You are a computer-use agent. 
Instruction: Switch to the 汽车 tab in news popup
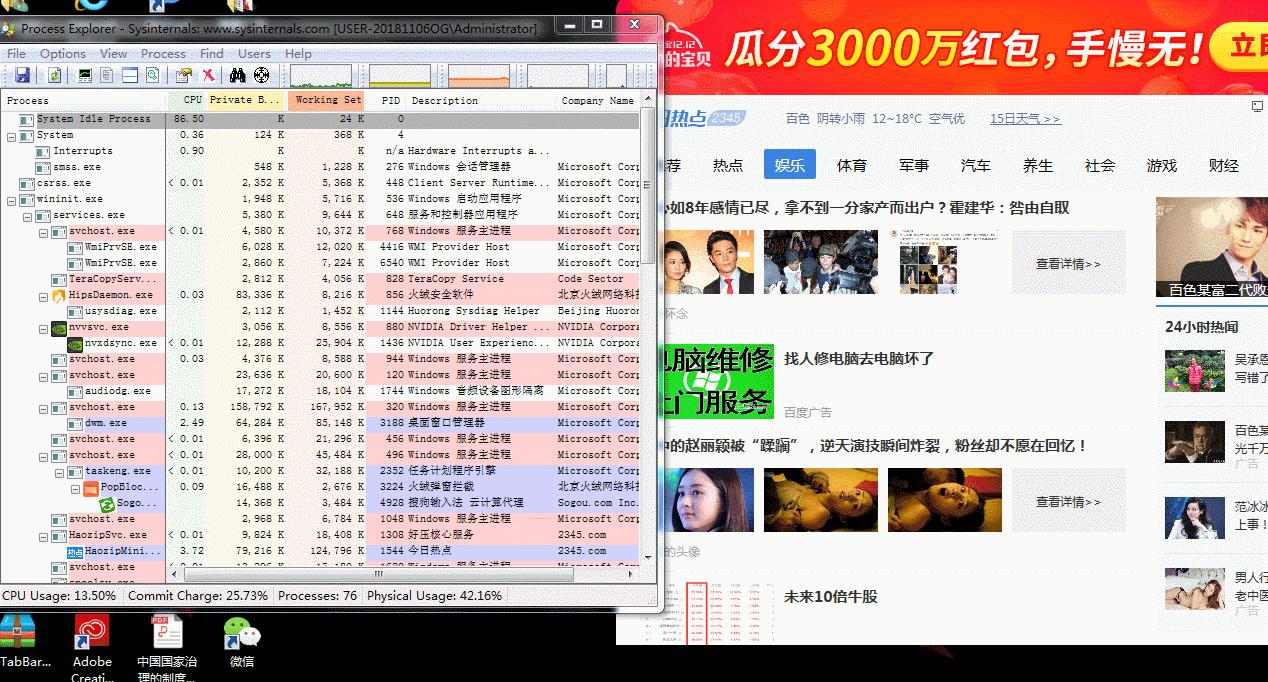click(976, 165)
